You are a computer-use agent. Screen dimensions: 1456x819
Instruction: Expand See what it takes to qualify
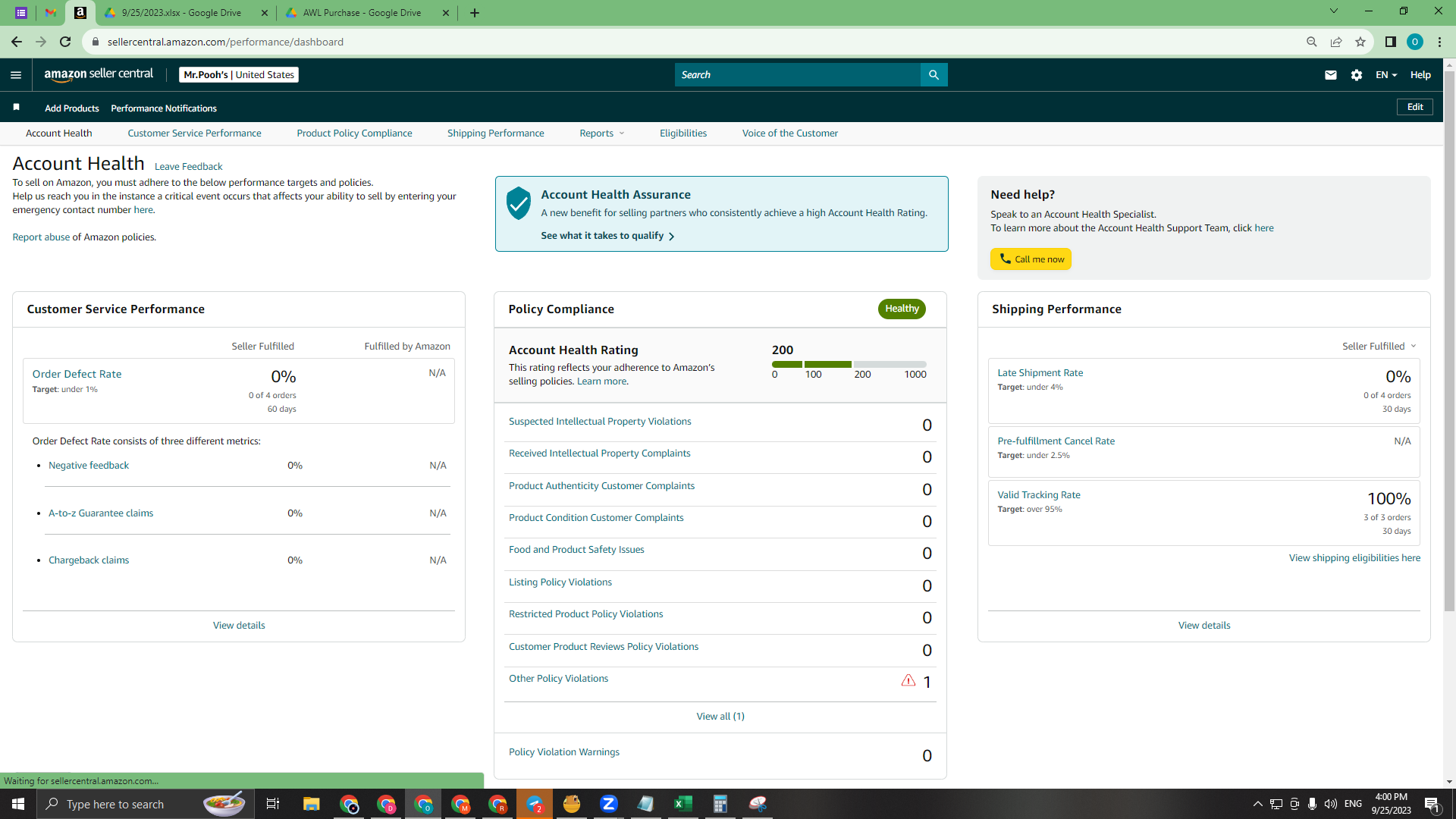coord(607,236)
